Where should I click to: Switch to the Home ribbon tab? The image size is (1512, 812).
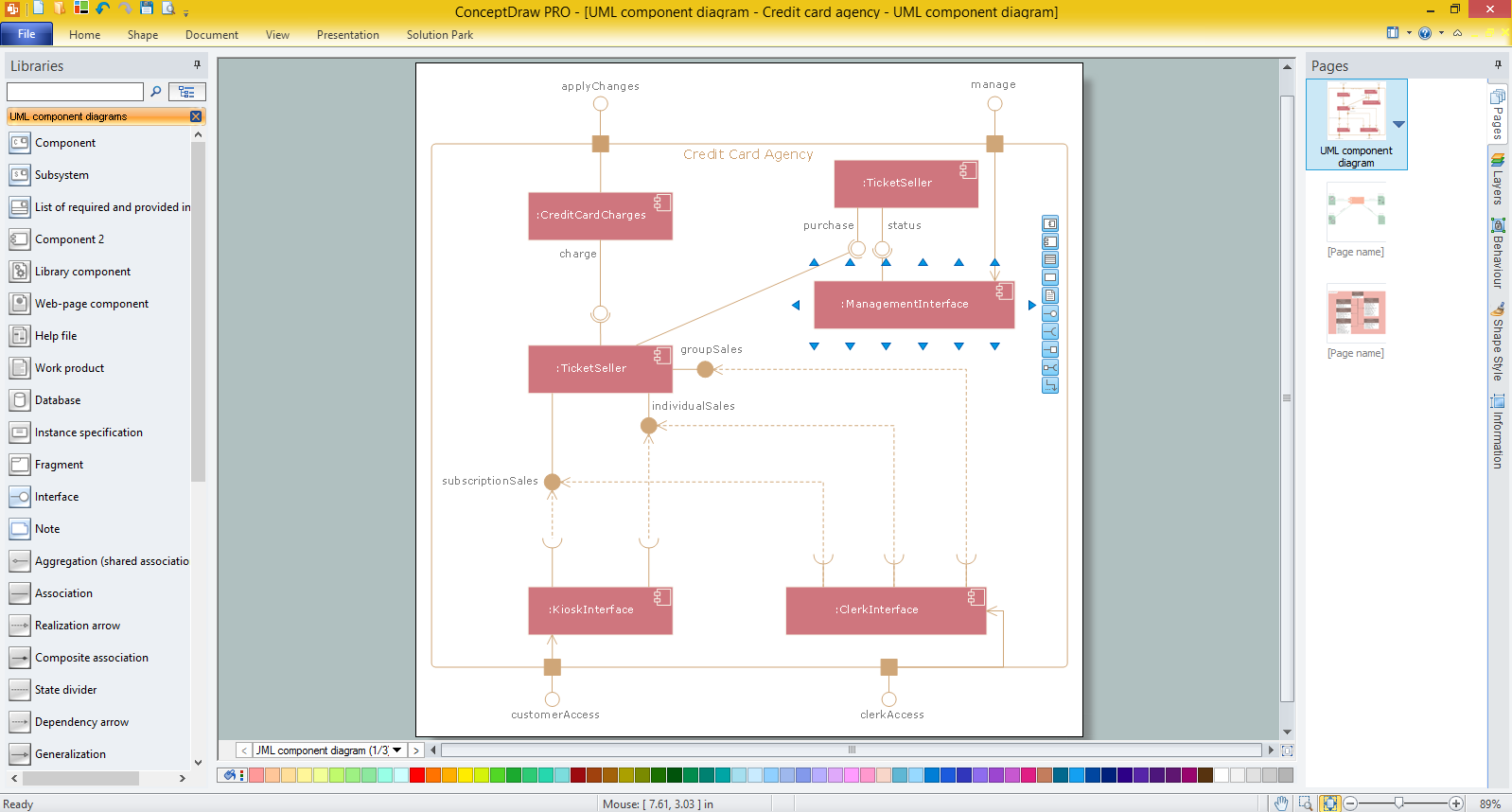[x=84, y=35]
